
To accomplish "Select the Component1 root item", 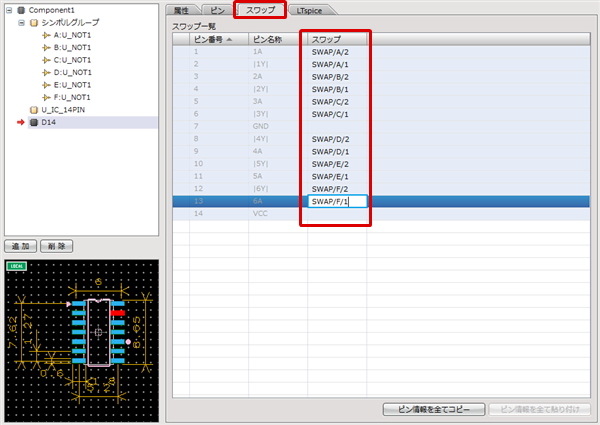I will coord(52,10).
